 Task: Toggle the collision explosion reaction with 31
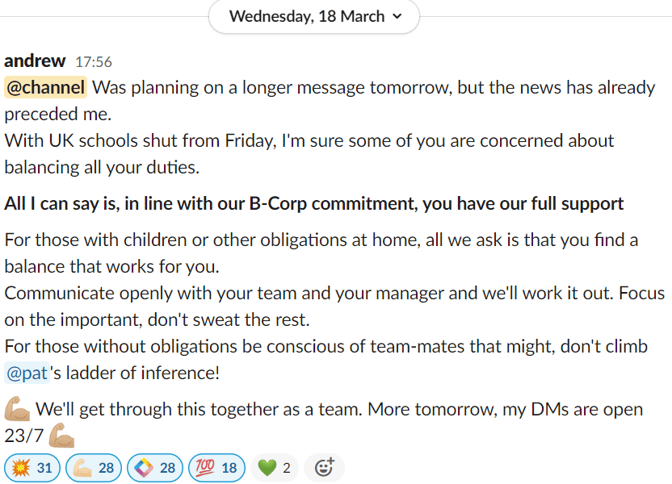click(32, 468)
